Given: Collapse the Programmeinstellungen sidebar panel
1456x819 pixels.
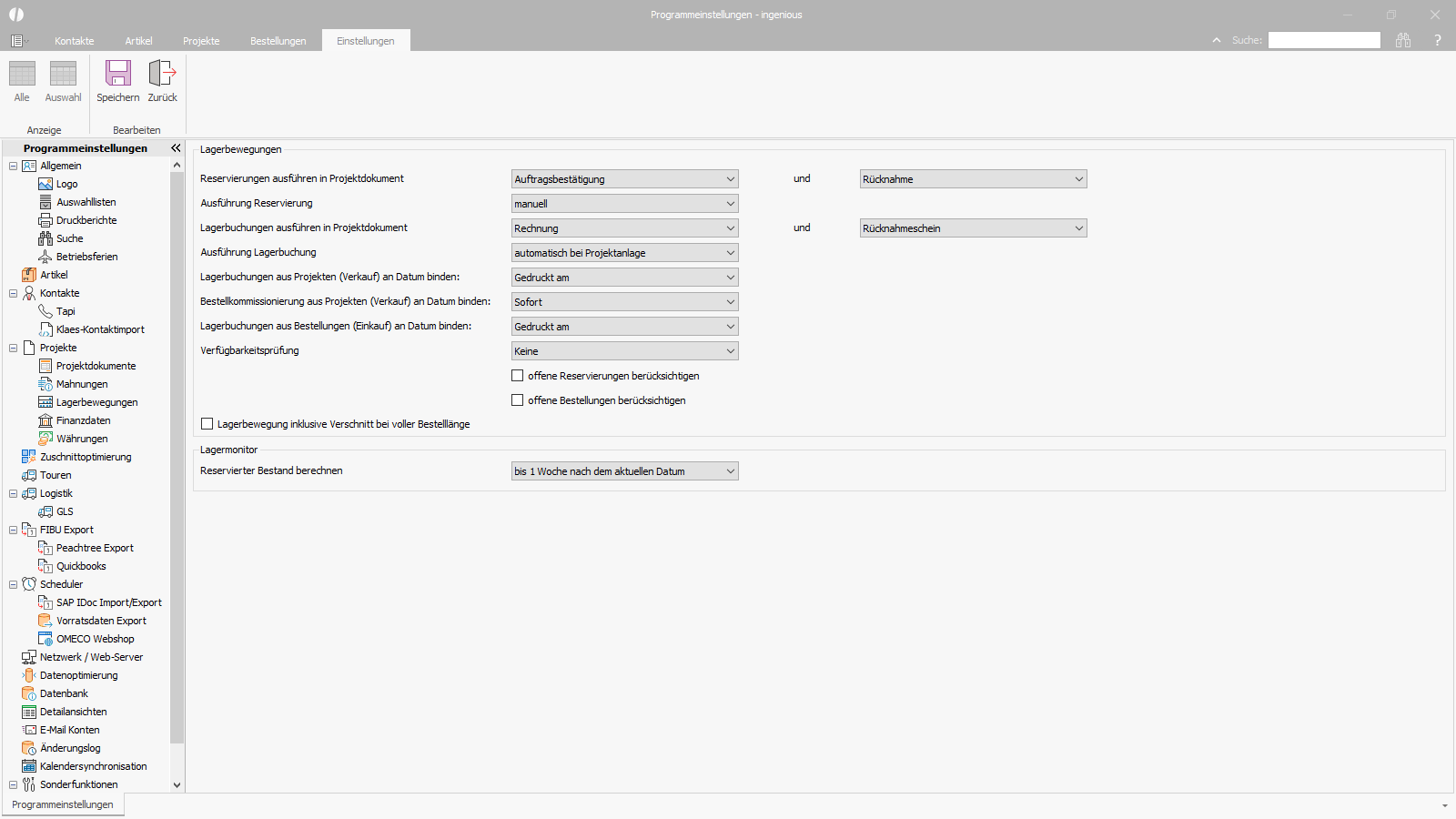Looking at the screenshot, I should [176, 147].
